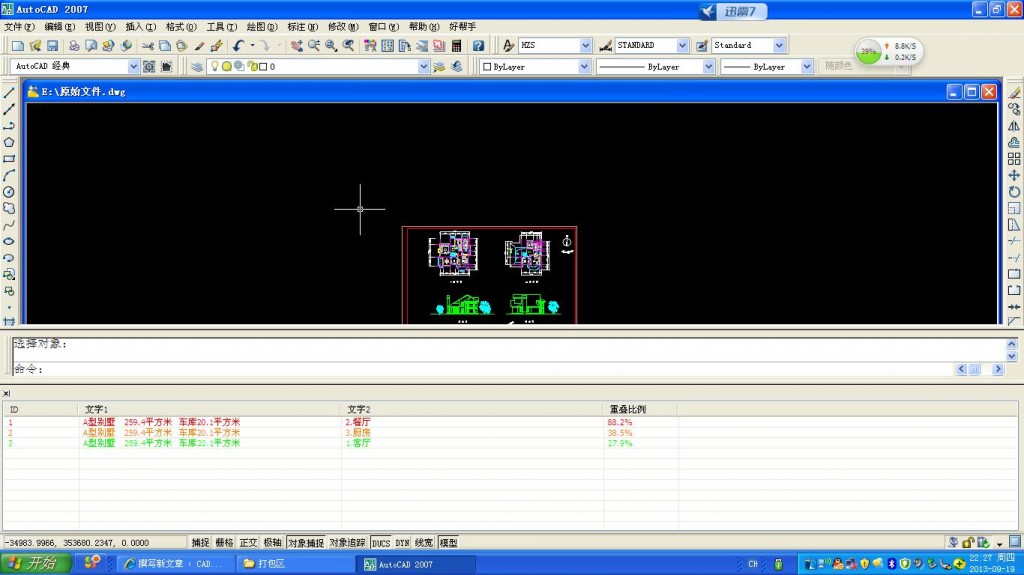Select the Move tool in the modify toolbar

pos(1014,175)
